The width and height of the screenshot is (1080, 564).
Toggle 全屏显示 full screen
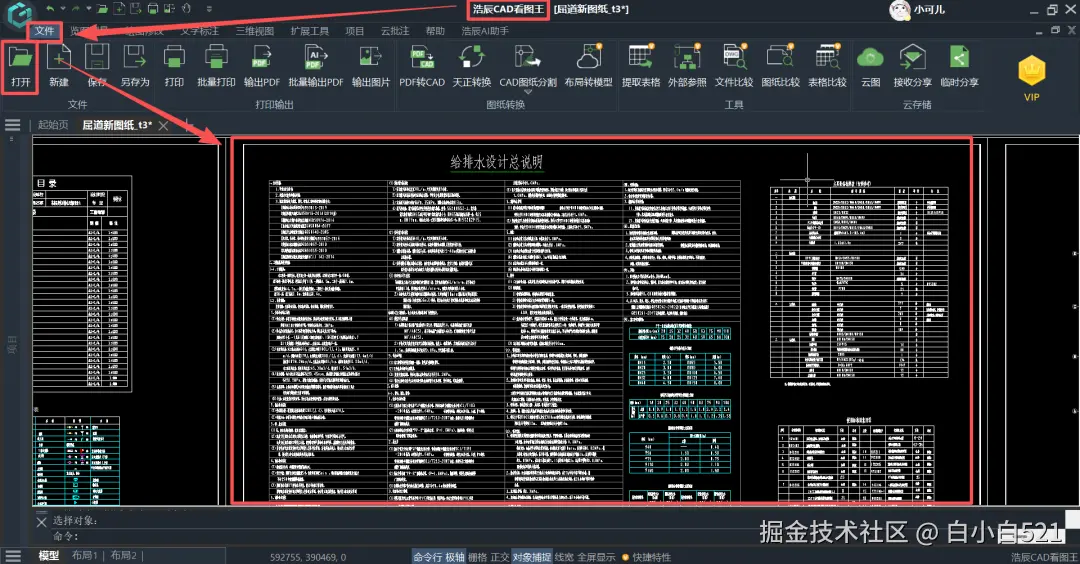[596, 557]
